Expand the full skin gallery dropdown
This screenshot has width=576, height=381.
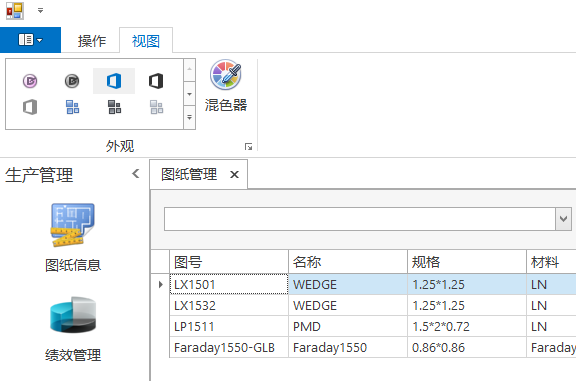(x=190, y=117)
